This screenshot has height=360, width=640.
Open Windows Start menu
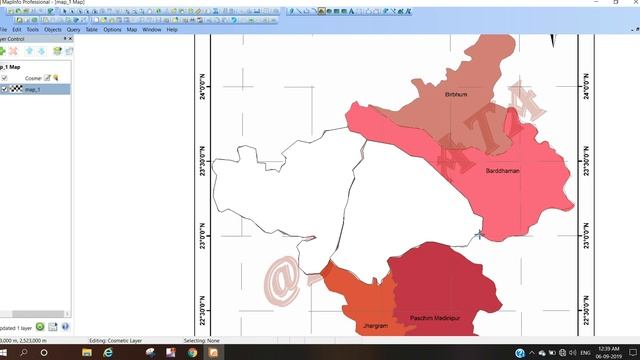click(x=3, y=352)
